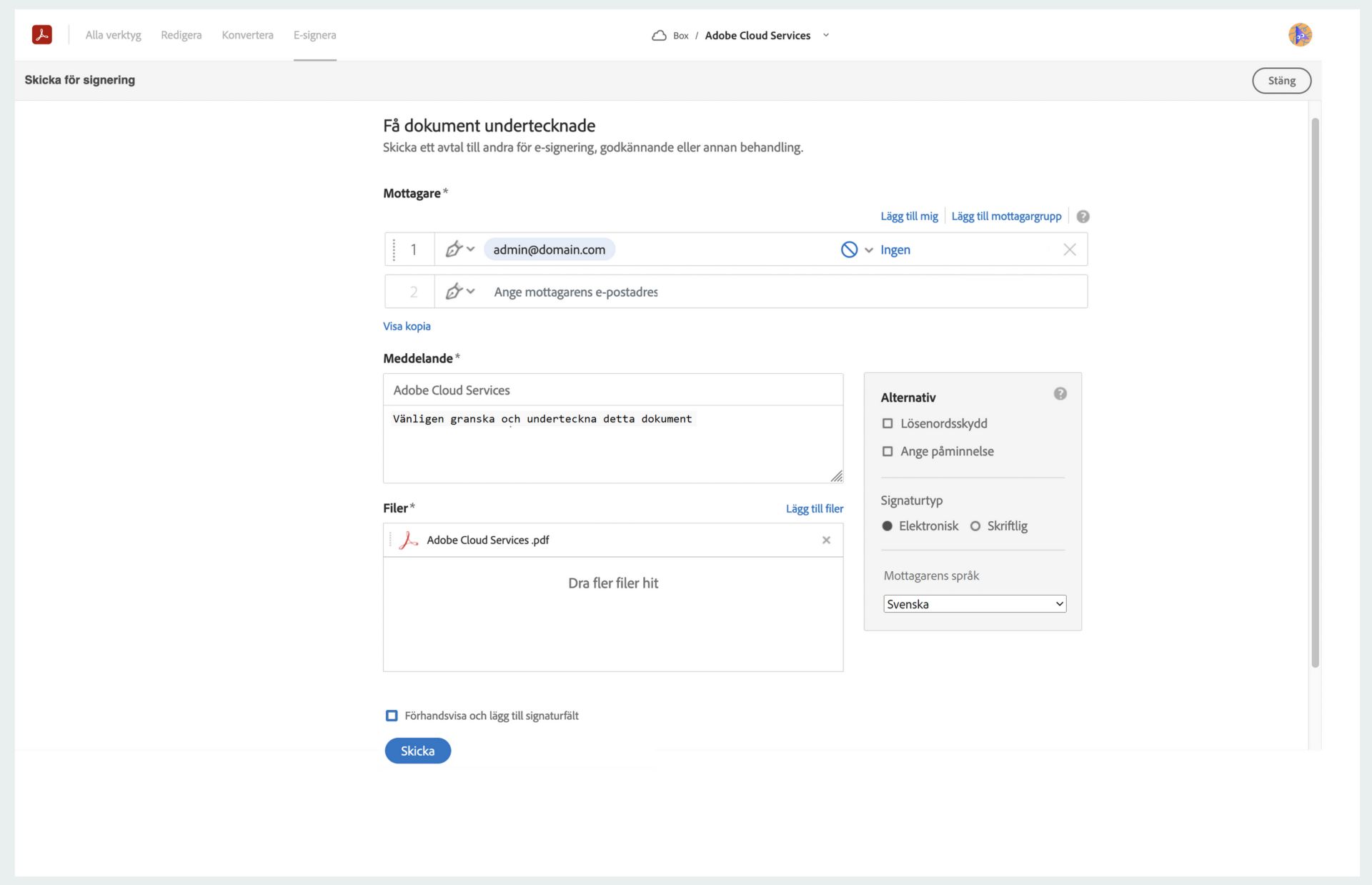Click the Dra fler filer hit drop area
Screen dimensions: 1372x885
click(613, 614)
